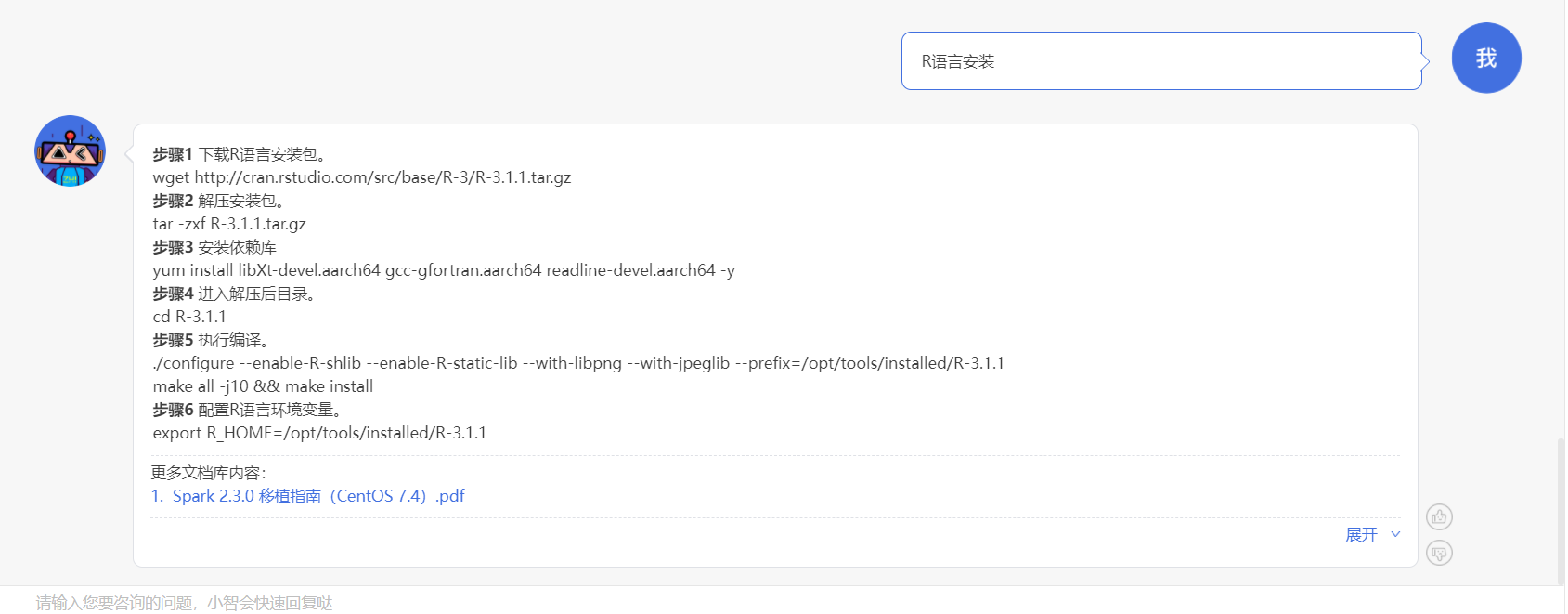1568x614 pixels.
Task: Click the 'tar -zxf R-3.1.1.tar.gz' line
Action: point(229,224)
